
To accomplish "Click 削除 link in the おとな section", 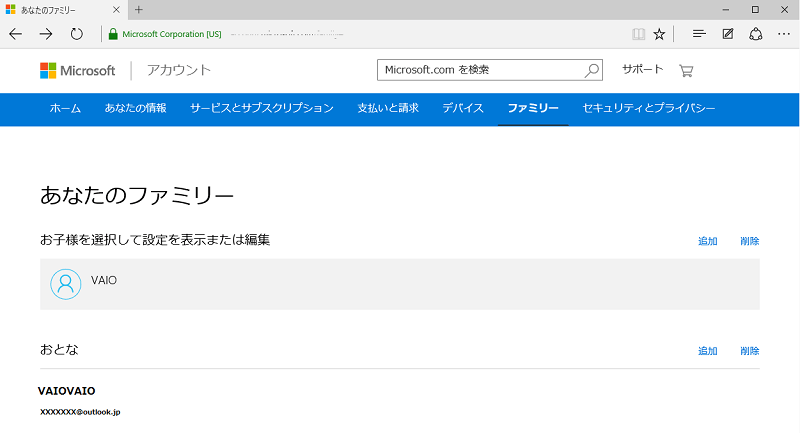I will click(x=749, y=351).
